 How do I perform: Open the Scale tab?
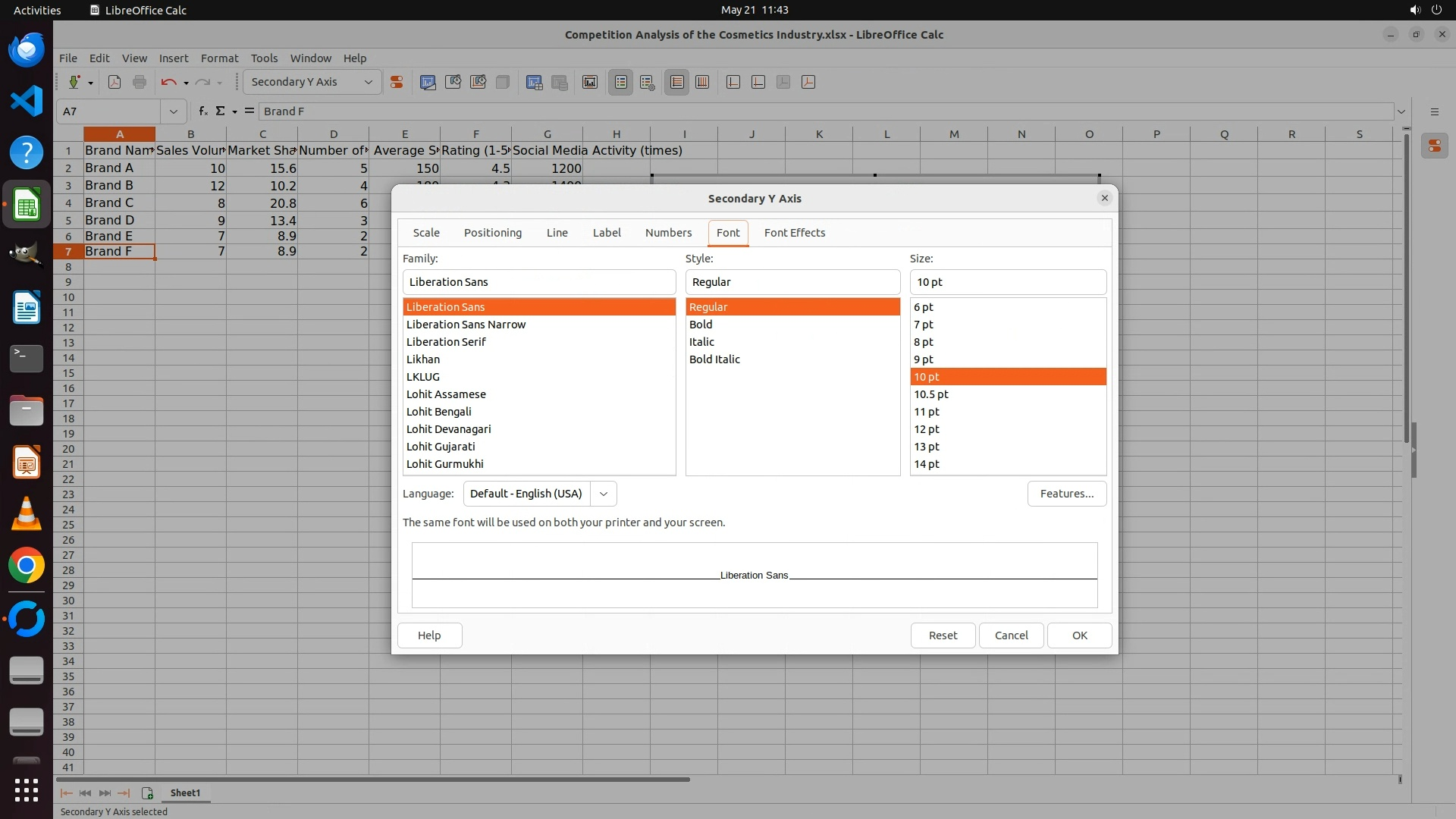click(x=426, y=233)
